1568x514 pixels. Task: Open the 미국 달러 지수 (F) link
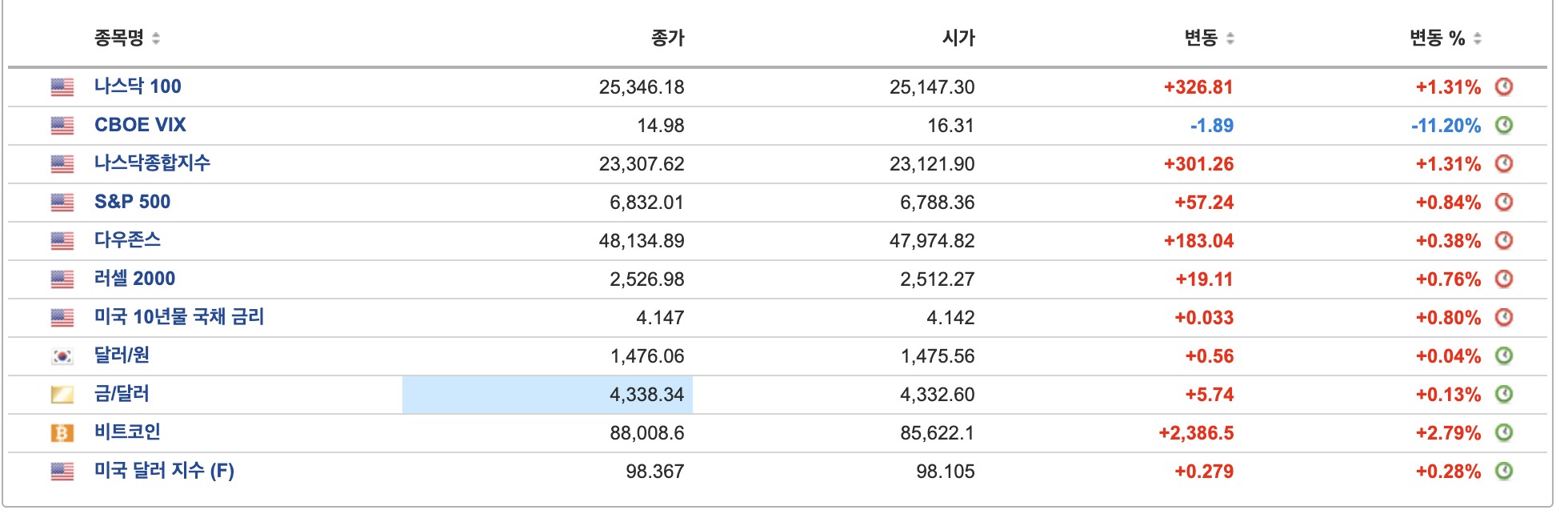pos(164,471)
